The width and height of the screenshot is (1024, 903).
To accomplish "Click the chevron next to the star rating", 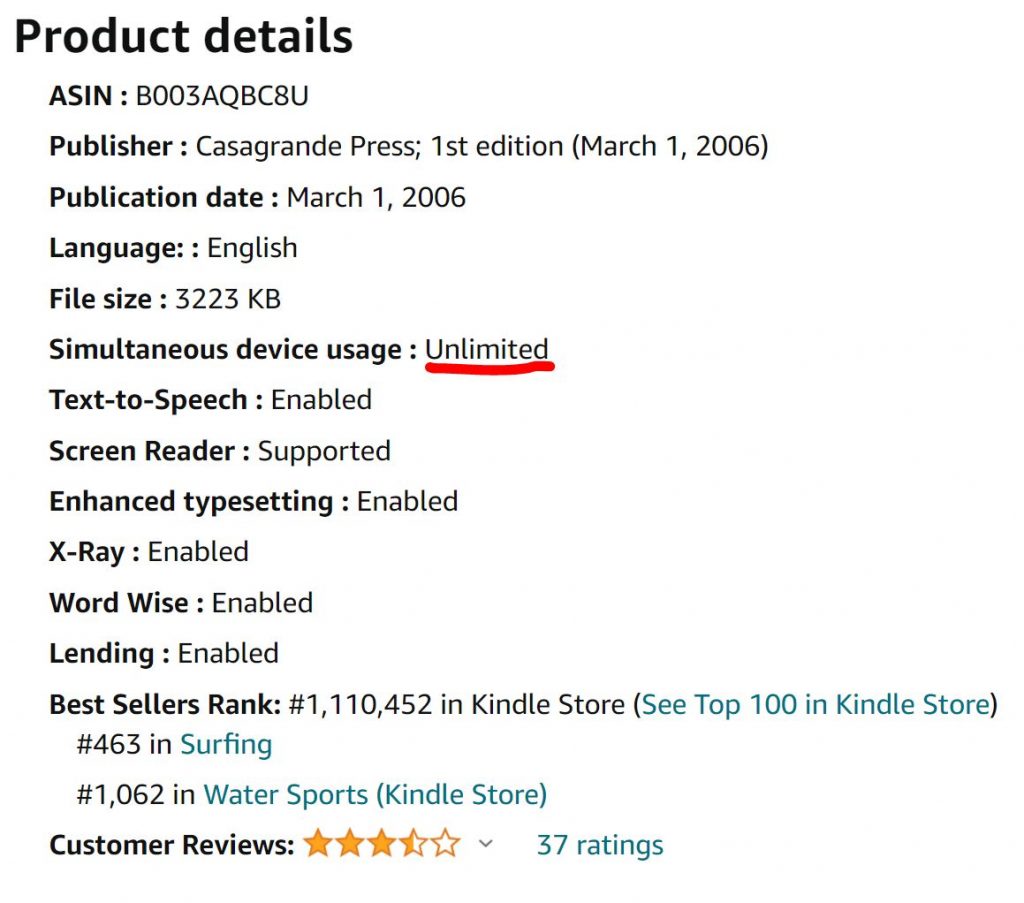I will tap(487, 845).
